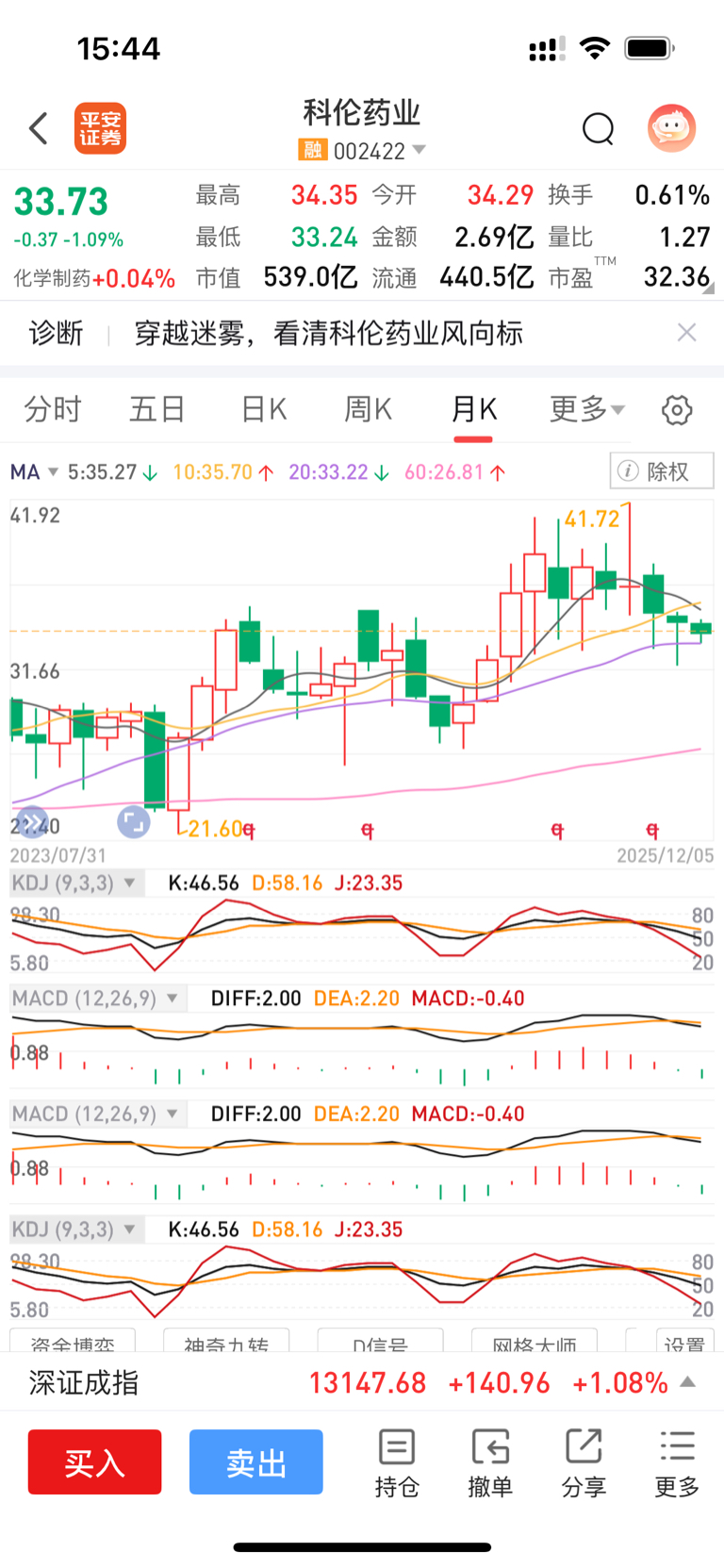724x1568 pixels.
Task: Expand quote details corner triangle
Action: (x=708, y=289)
